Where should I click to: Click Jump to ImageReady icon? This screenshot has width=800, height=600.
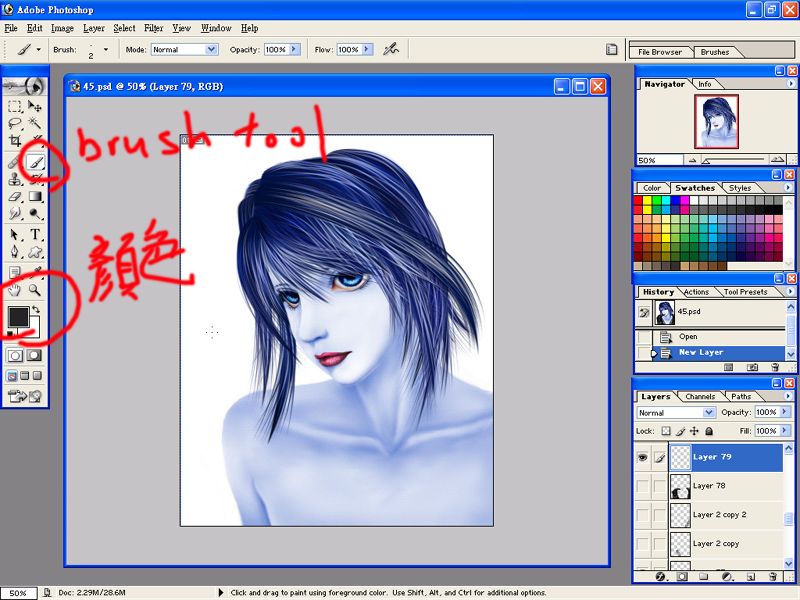24,396
